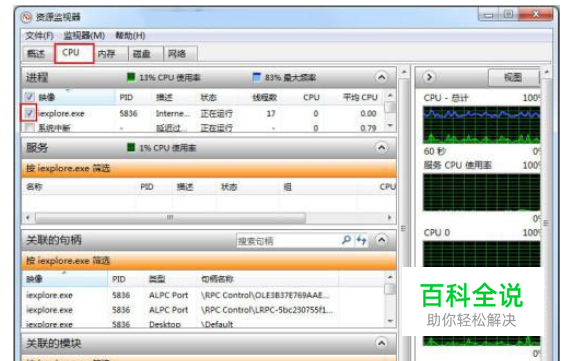Open the 文件(F) menu
Viewport: 569px width, 361px height.
(39, 36)
